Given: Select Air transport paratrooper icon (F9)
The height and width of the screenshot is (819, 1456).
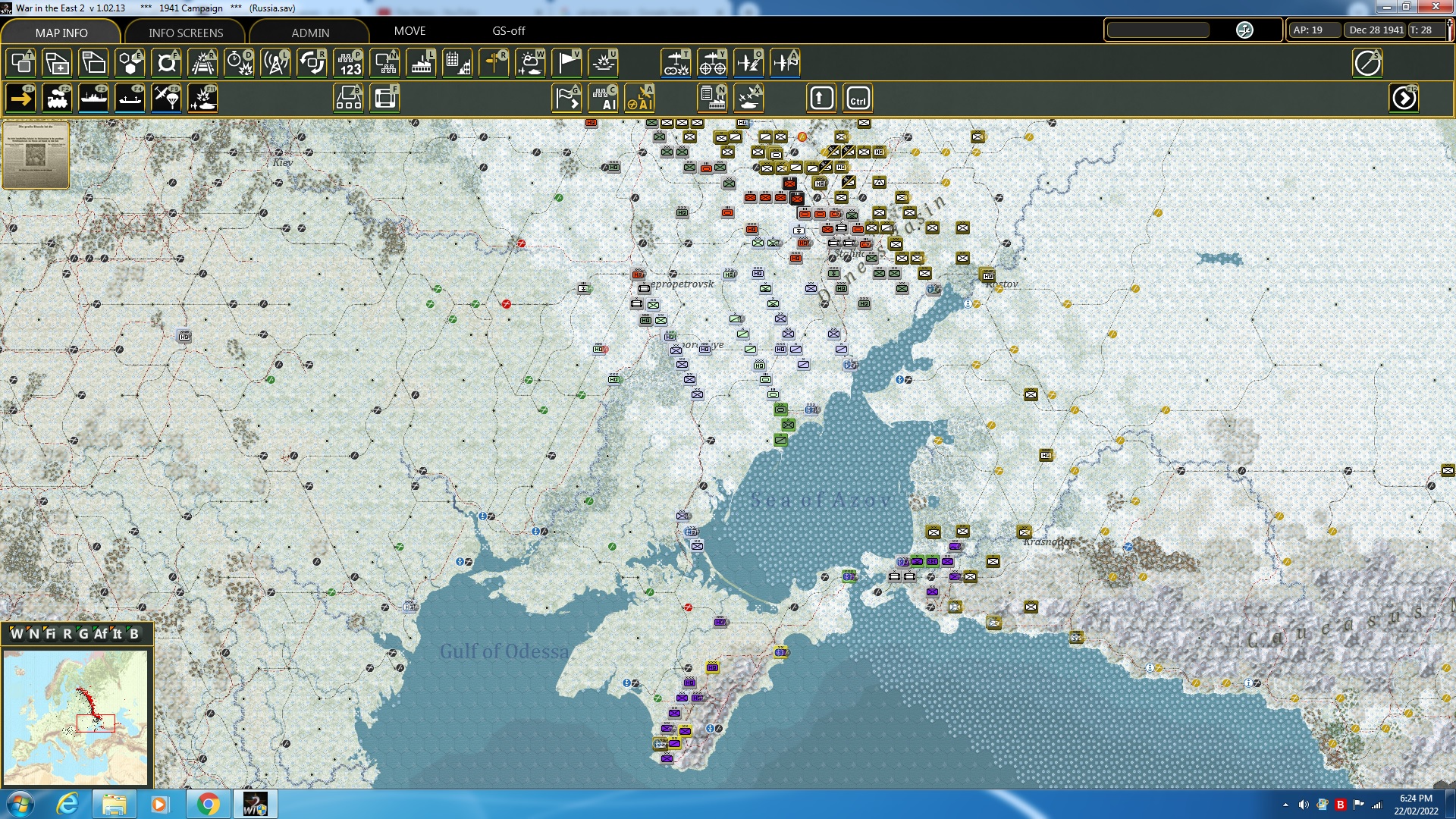Looking at the screenshot, I should coord(167,99).
